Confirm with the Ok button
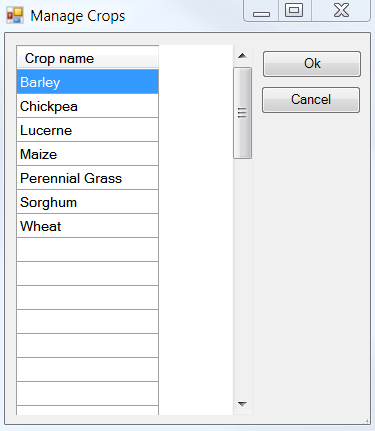375x431 pixels. pos(312,64)
